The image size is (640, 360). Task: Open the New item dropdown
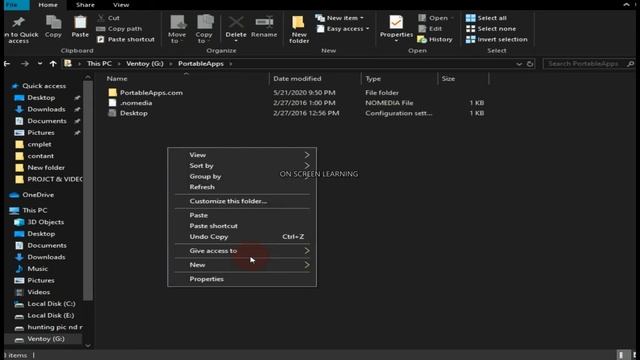[340, 18]
